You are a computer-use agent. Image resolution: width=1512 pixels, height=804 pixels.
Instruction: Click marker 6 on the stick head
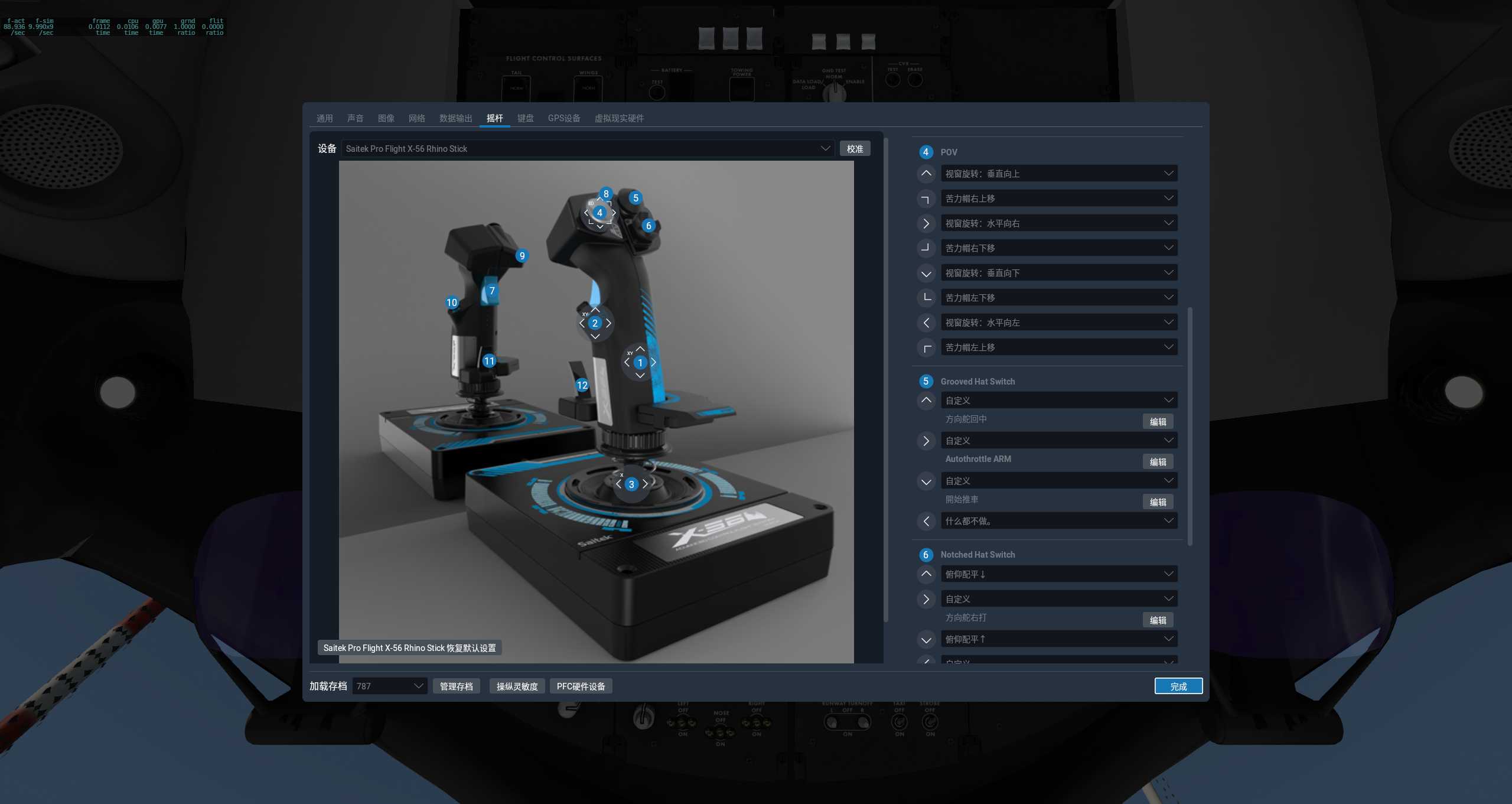tap(649, 226)
